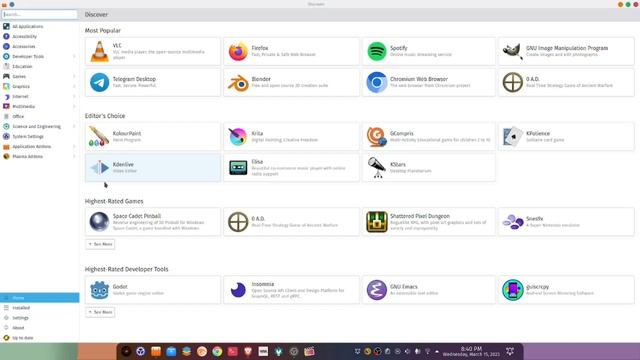Select the GNU Emacs icon
The width and height of the screenshot is (640, 360).
[x=377, y=290]
